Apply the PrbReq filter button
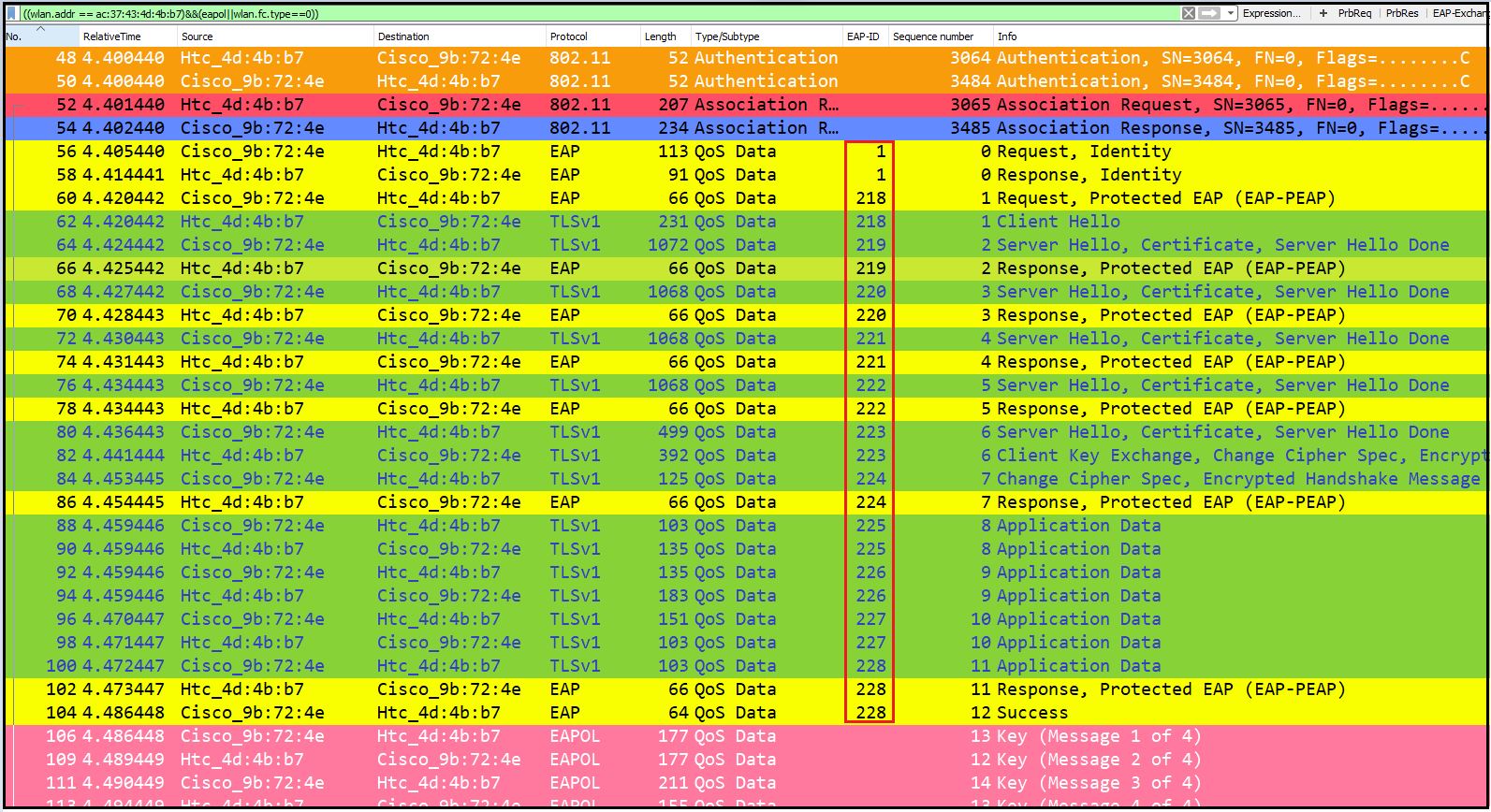1491x812 pixels. coord(1354,13)
